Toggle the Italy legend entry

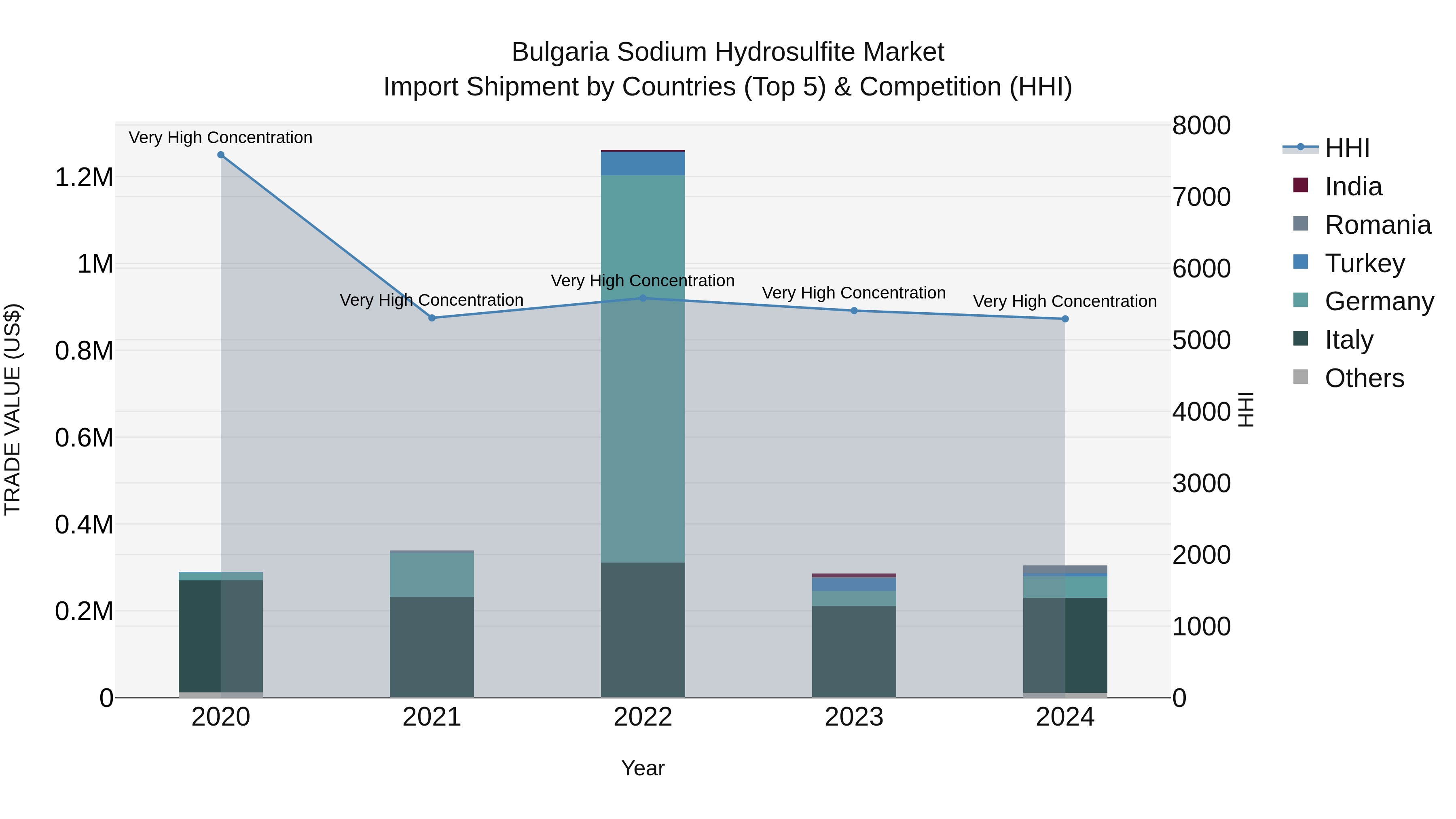[1333, 339]
